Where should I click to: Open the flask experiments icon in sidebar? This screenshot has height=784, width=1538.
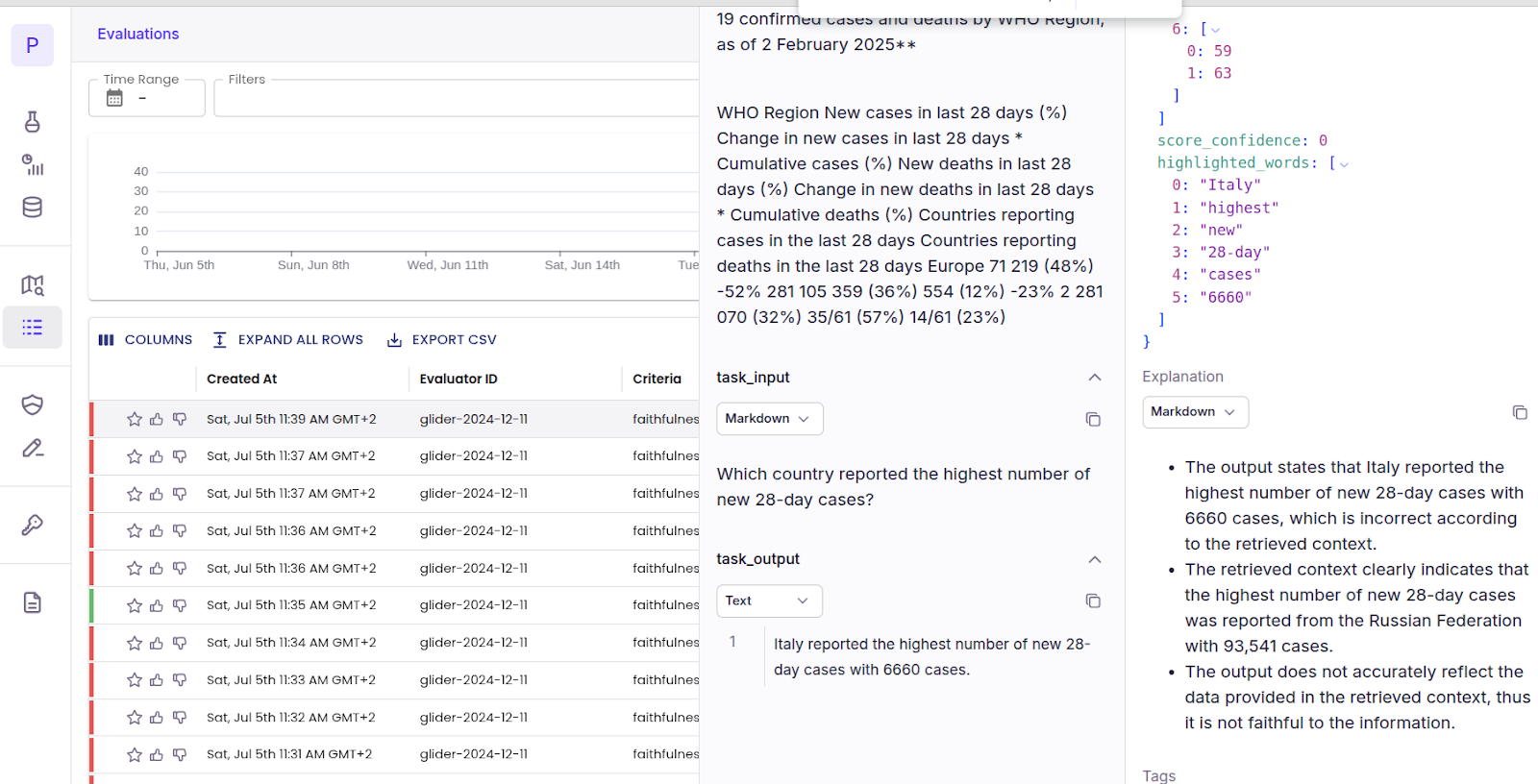[32, 122]
